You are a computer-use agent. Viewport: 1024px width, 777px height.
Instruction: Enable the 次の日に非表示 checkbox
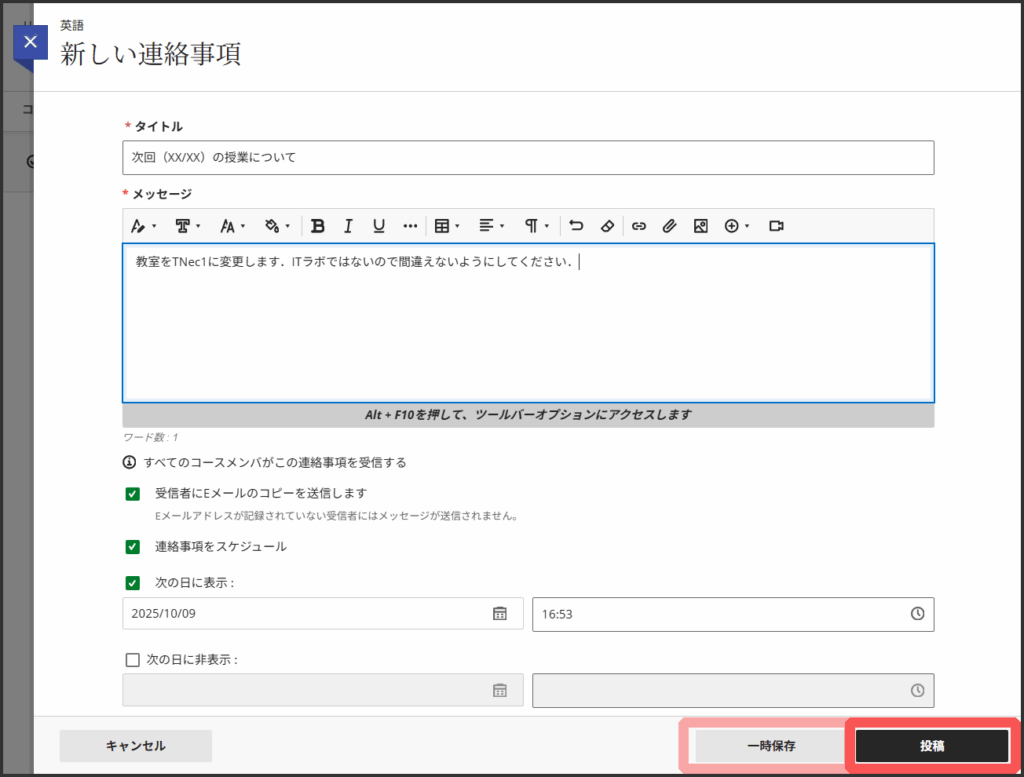click(133, 660)
